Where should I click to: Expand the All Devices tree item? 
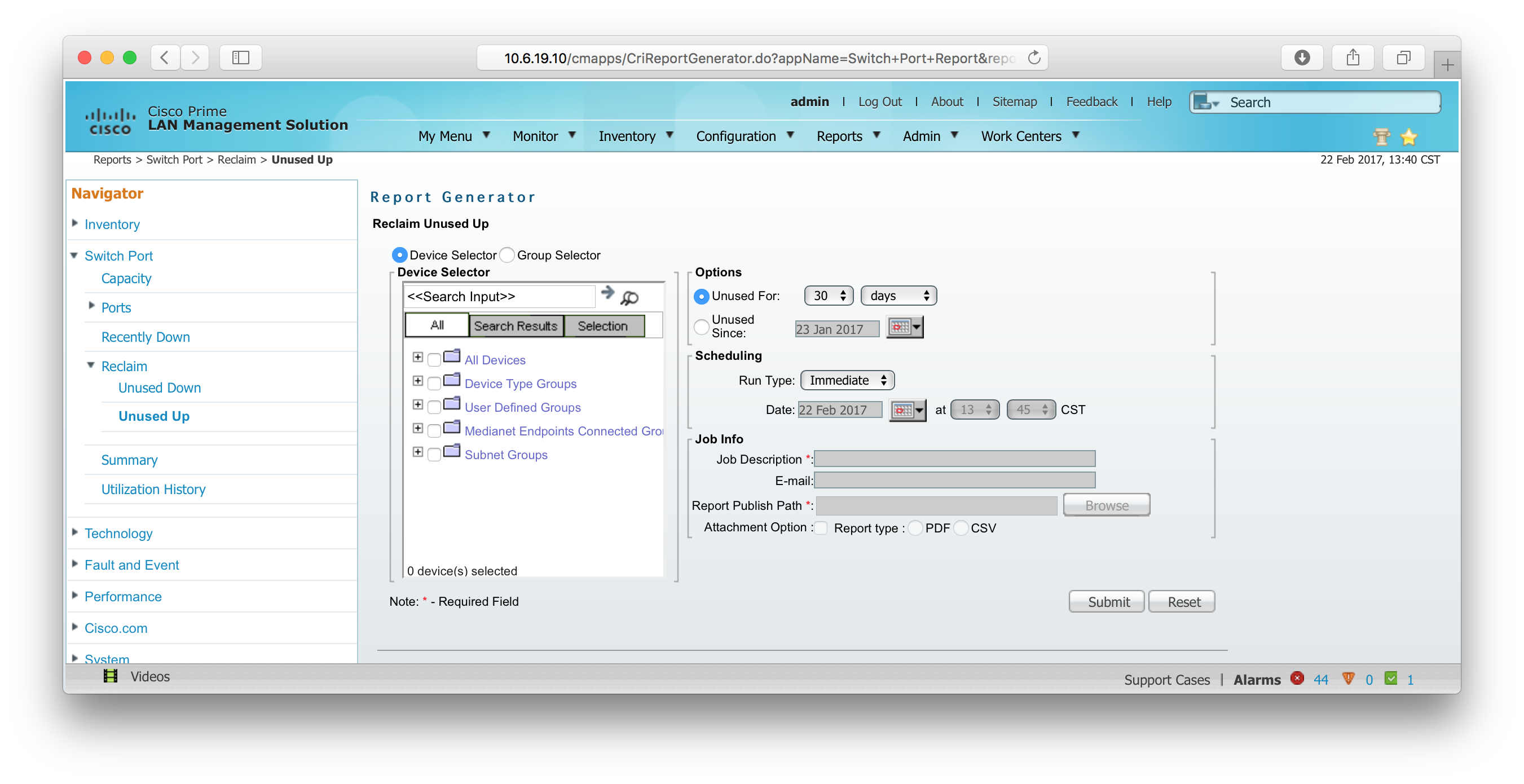tap(418, 357)
